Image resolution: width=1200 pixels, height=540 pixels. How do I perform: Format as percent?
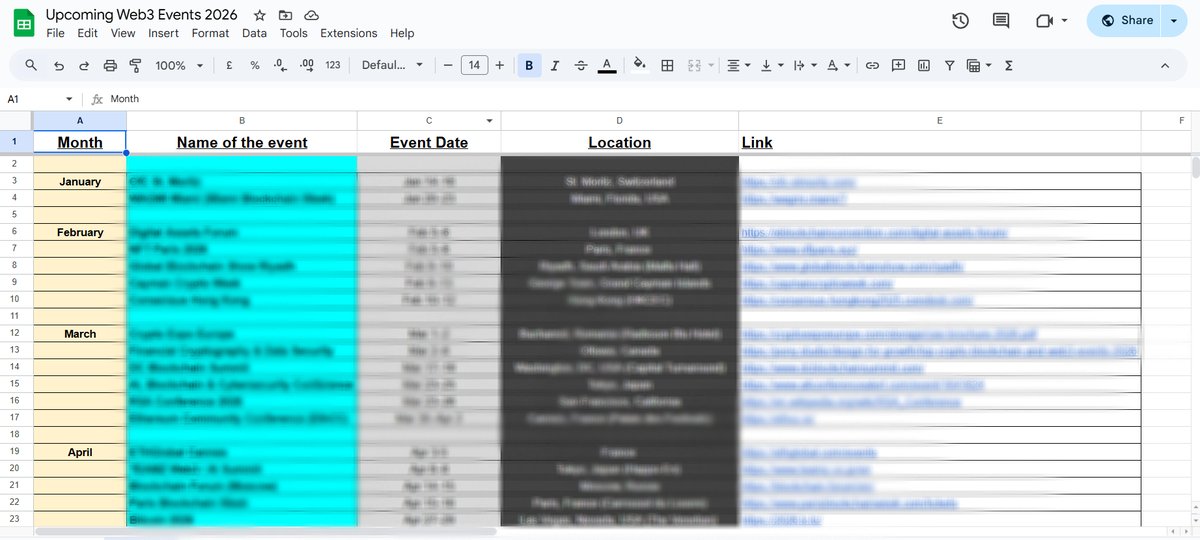255,65
